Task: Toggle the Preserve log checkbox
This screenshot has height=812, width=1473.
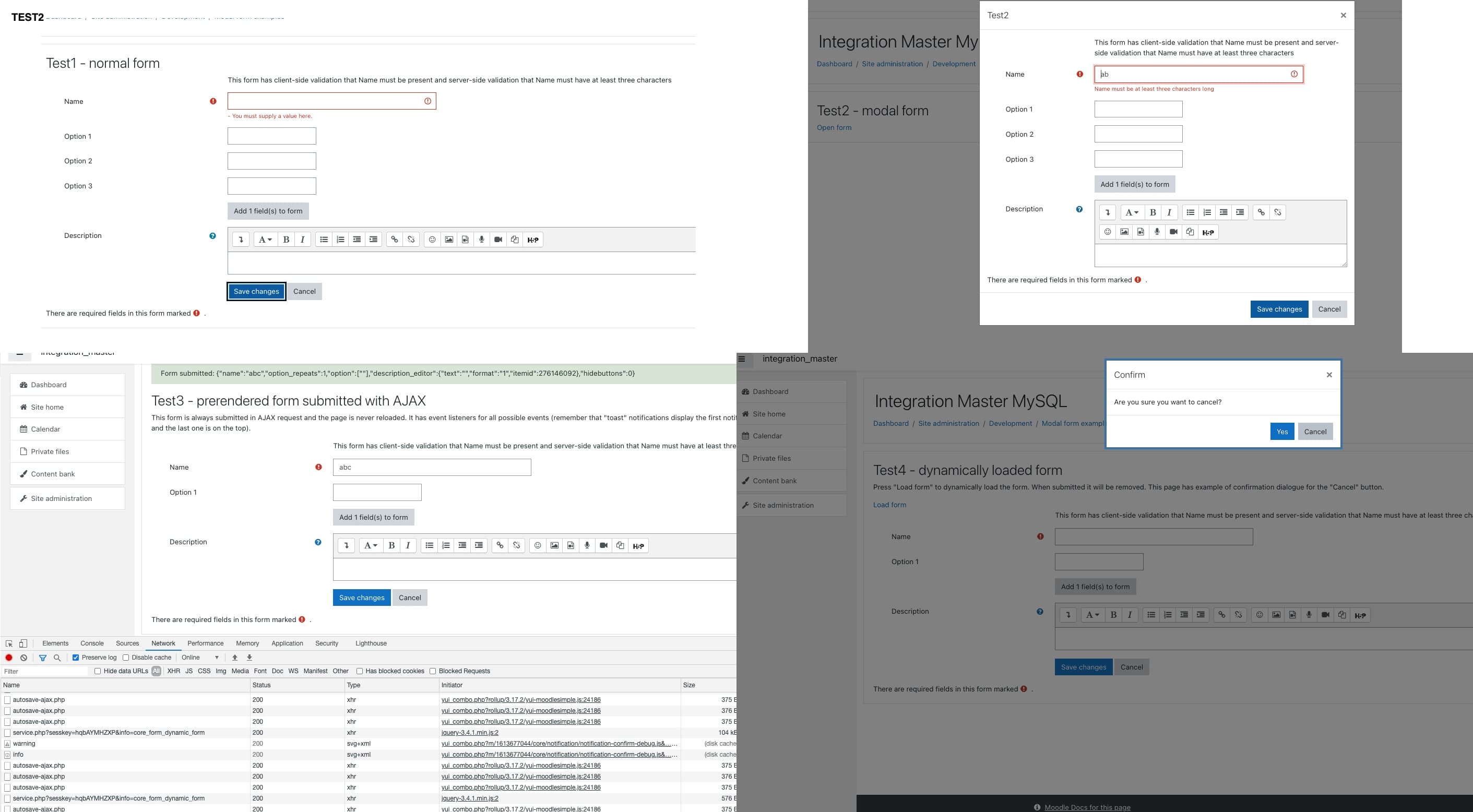Action: [x=76, y=658]
